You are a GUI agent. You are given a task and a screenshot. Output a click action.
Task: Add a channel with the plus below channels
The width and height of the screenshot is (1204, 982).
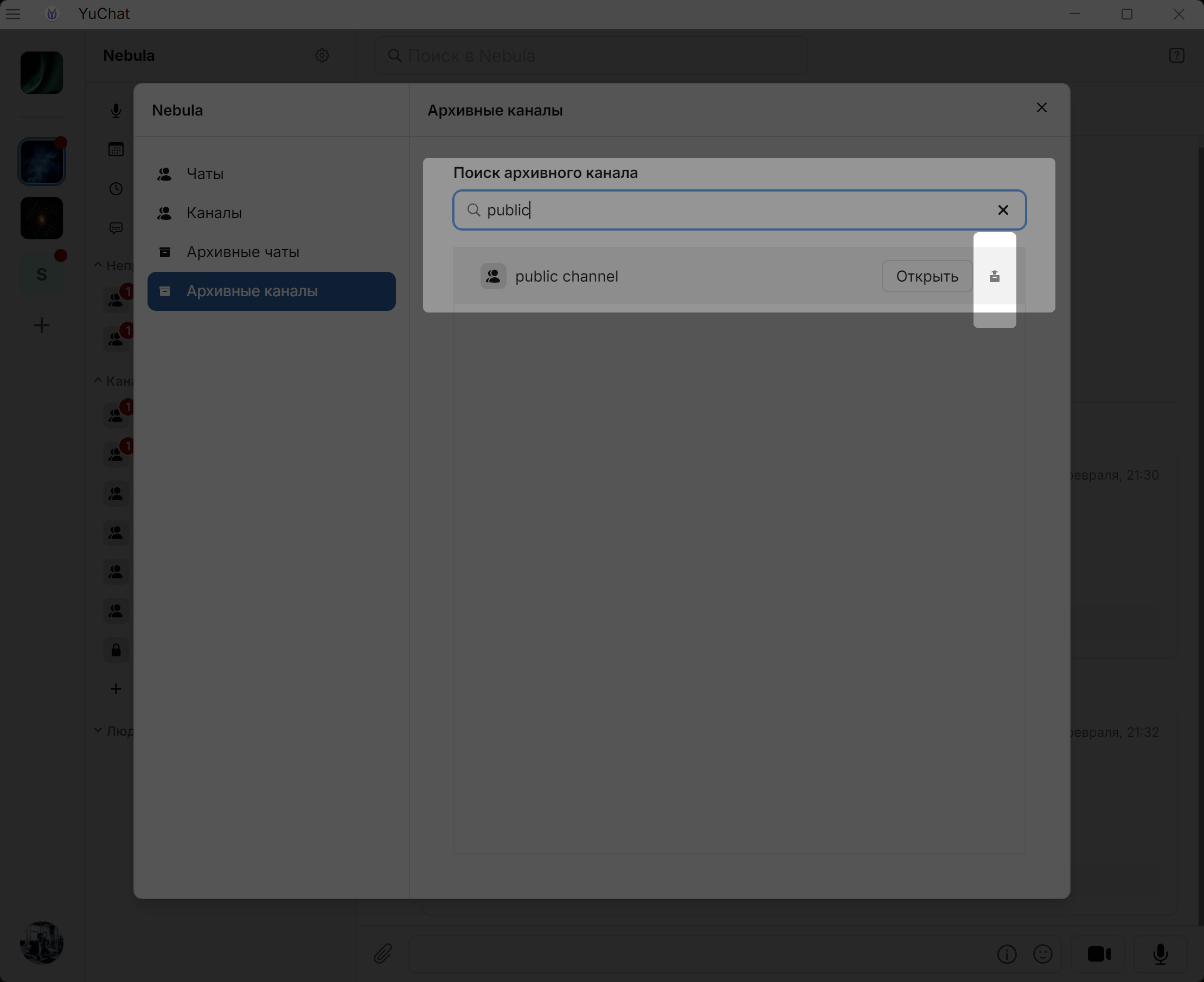[116, 689]
